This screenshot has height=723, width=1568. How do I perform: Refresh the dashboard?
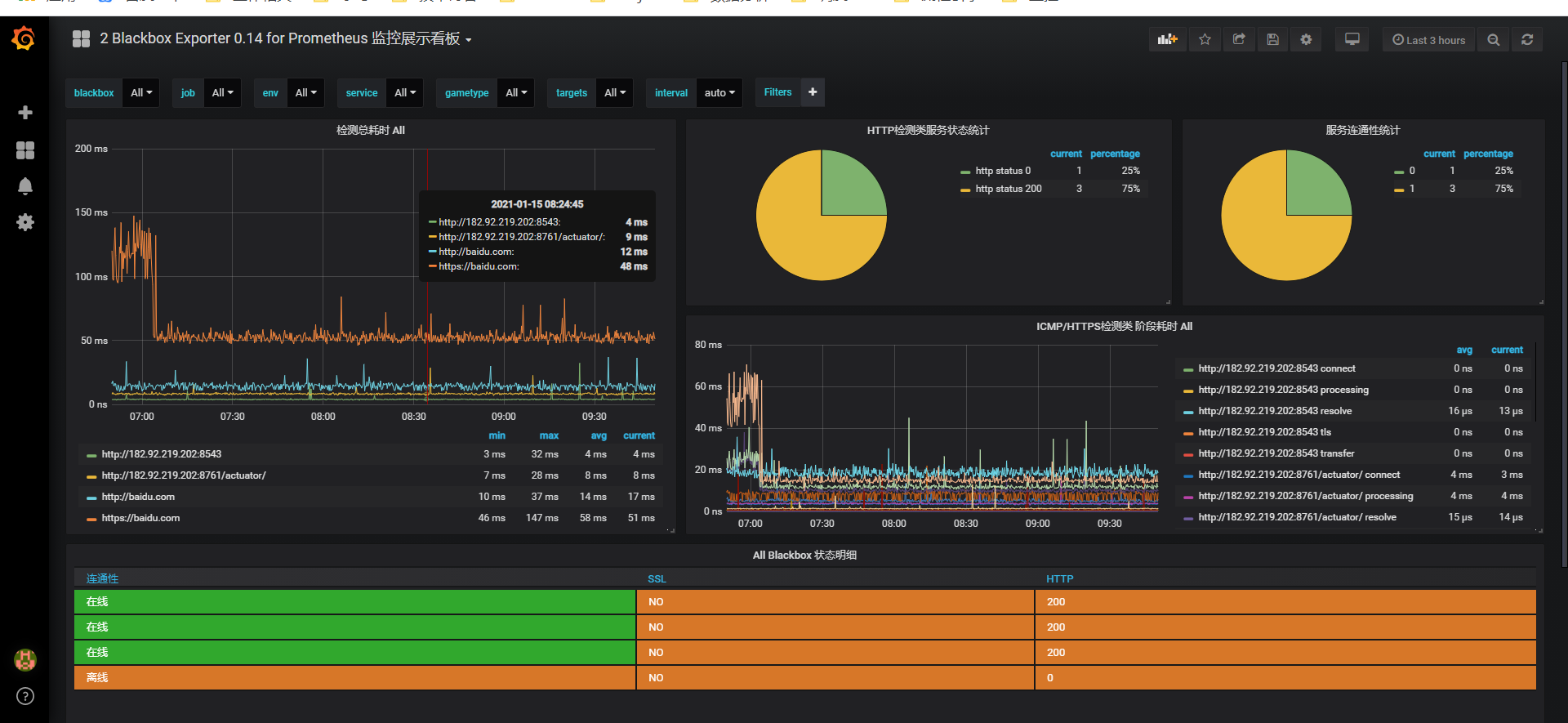[1527, 39]
